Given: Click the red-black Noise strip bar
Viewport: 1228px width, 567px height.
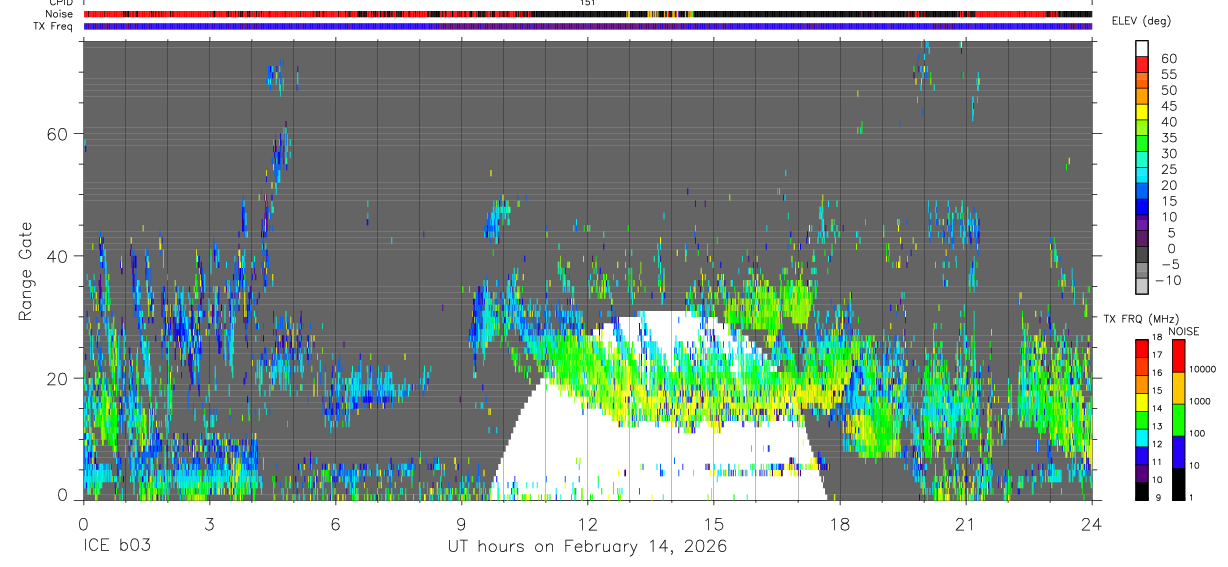Looking at the screenshot, I should point(588,14).
